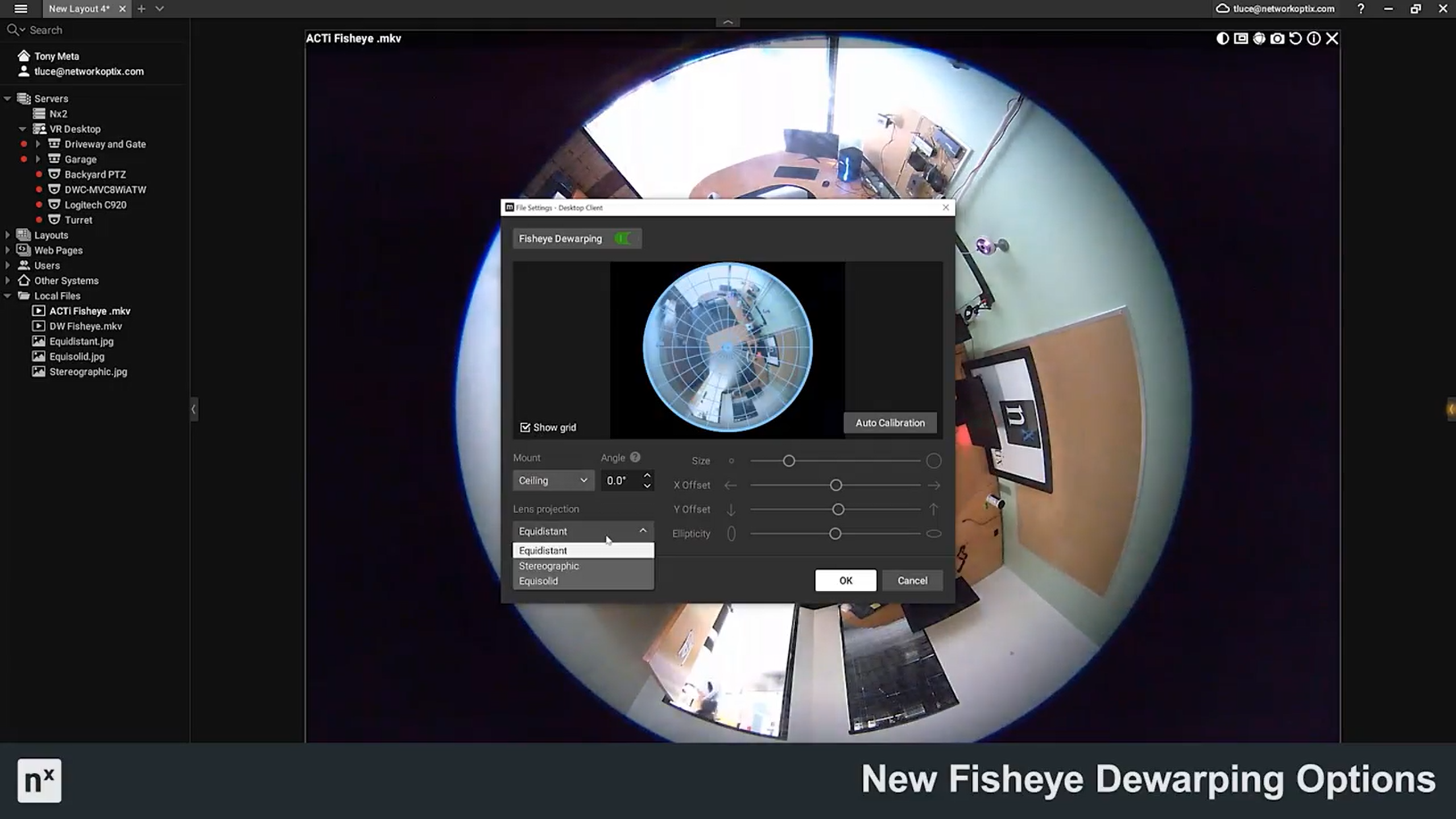
Task: Select Stereographic lens projection option
Action: click(549, 566)
